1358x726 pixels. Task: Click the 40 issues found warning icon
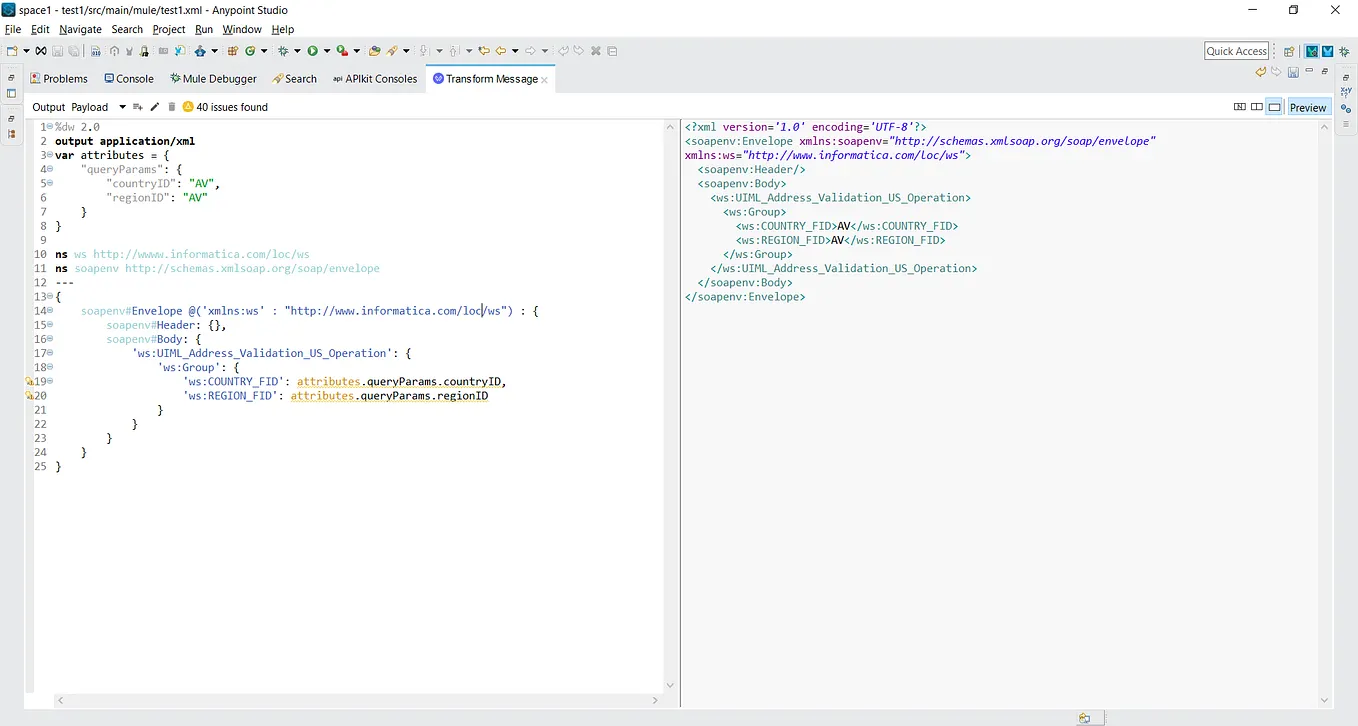[x=188, y=107]
